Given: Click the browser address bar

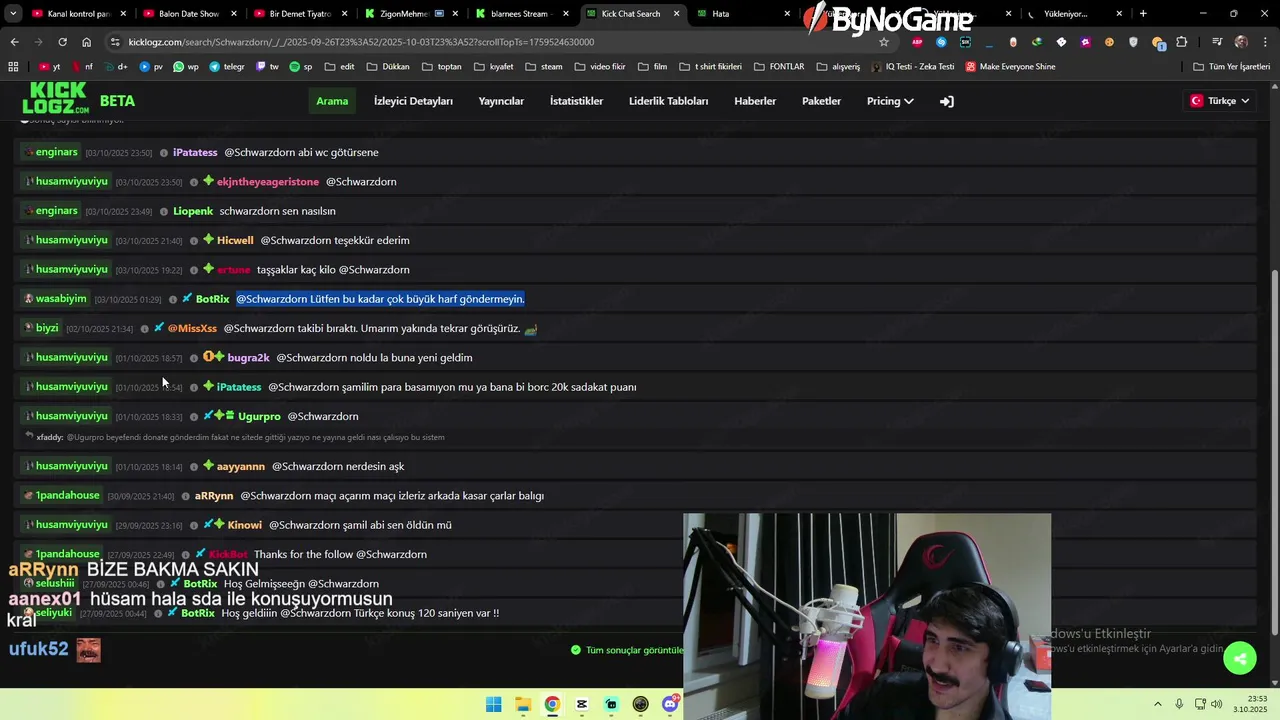Looking at the screenshot, I should click(490, 42).
